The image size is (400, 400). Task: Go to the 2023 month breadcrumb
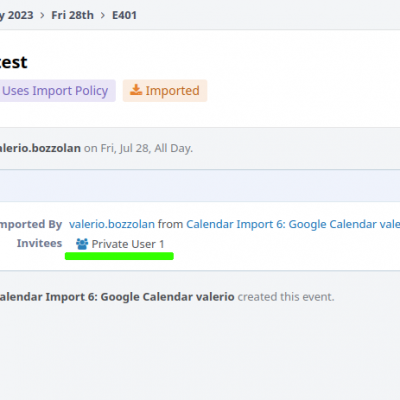coord(17,15)
